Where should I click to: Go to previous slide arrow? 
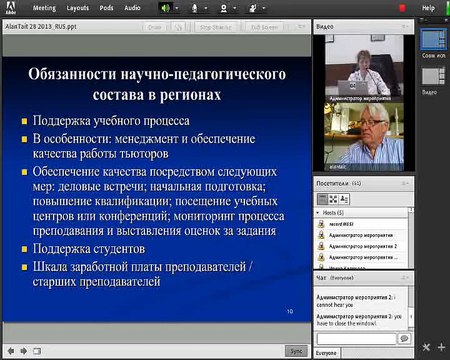[x=11, y=351]
